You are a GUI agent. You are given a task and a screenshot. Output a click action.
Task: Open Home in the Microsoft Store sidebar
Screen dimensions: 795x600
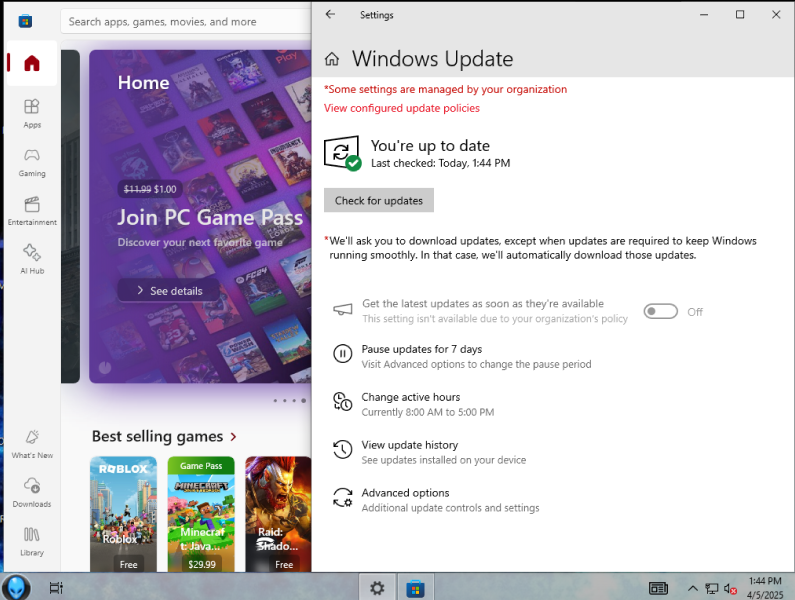point(31,63)
